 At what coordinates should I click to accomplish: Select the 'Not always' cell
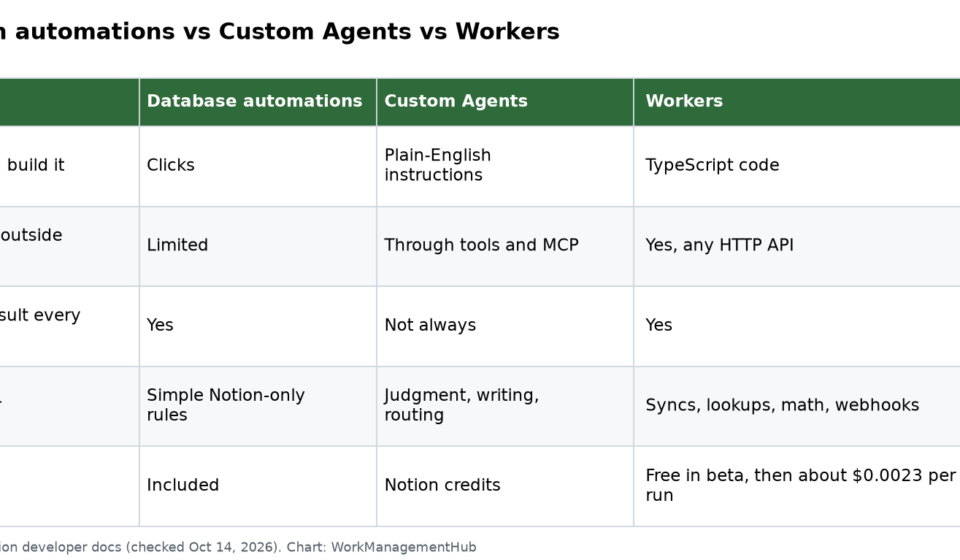click(x=505, y=326)
